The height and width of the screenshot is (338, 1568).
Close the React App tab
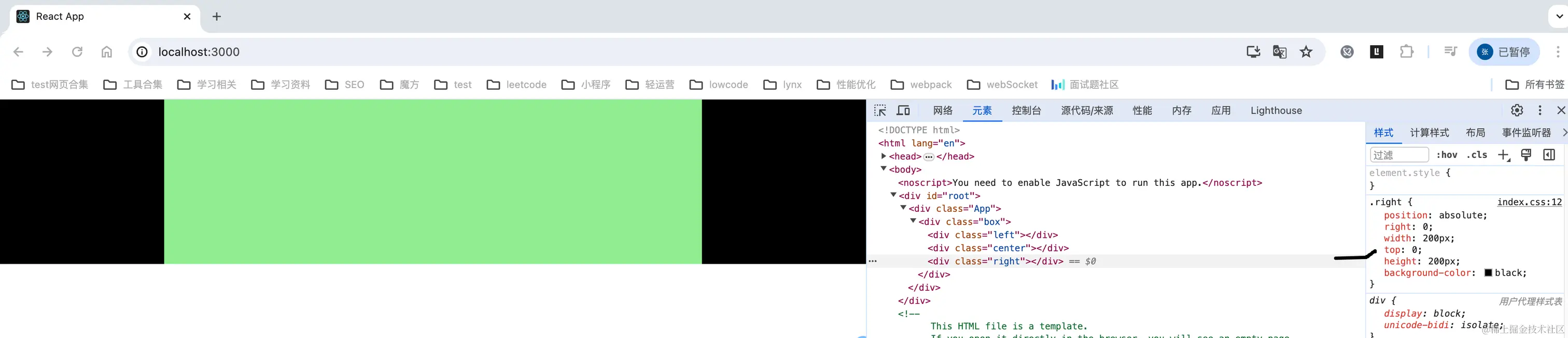187,17
